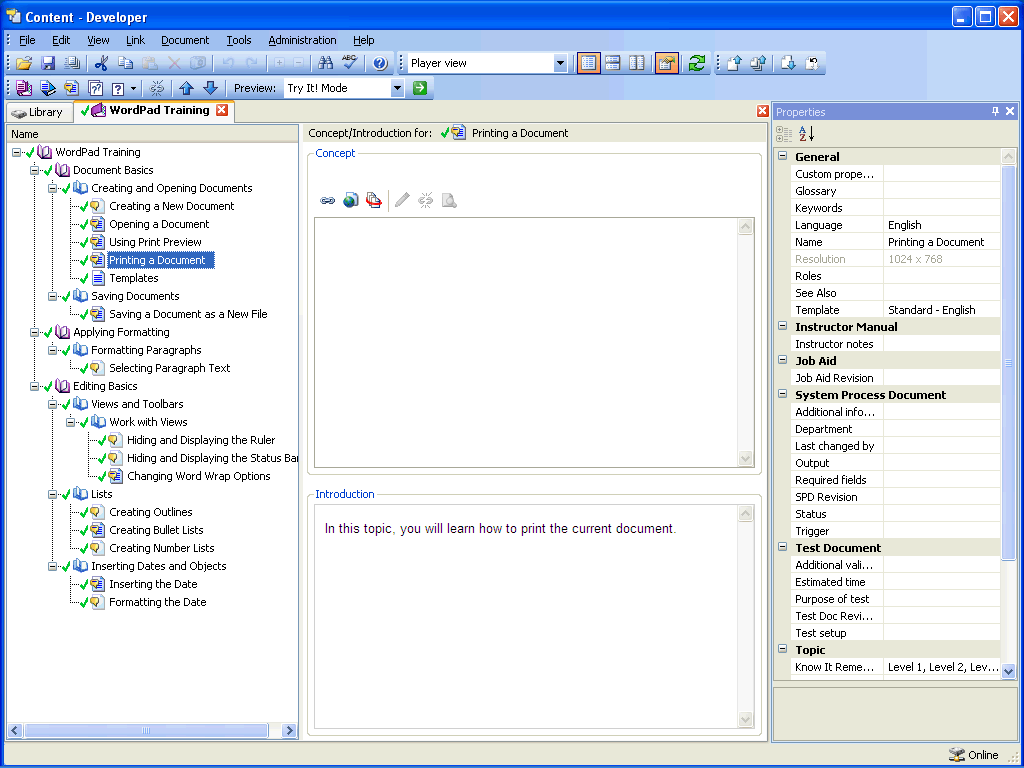Image resolution: width=1024 pixels, height=768 pixels.
Task: Open the Player view dropdown
Action: [x=560, y=63]
